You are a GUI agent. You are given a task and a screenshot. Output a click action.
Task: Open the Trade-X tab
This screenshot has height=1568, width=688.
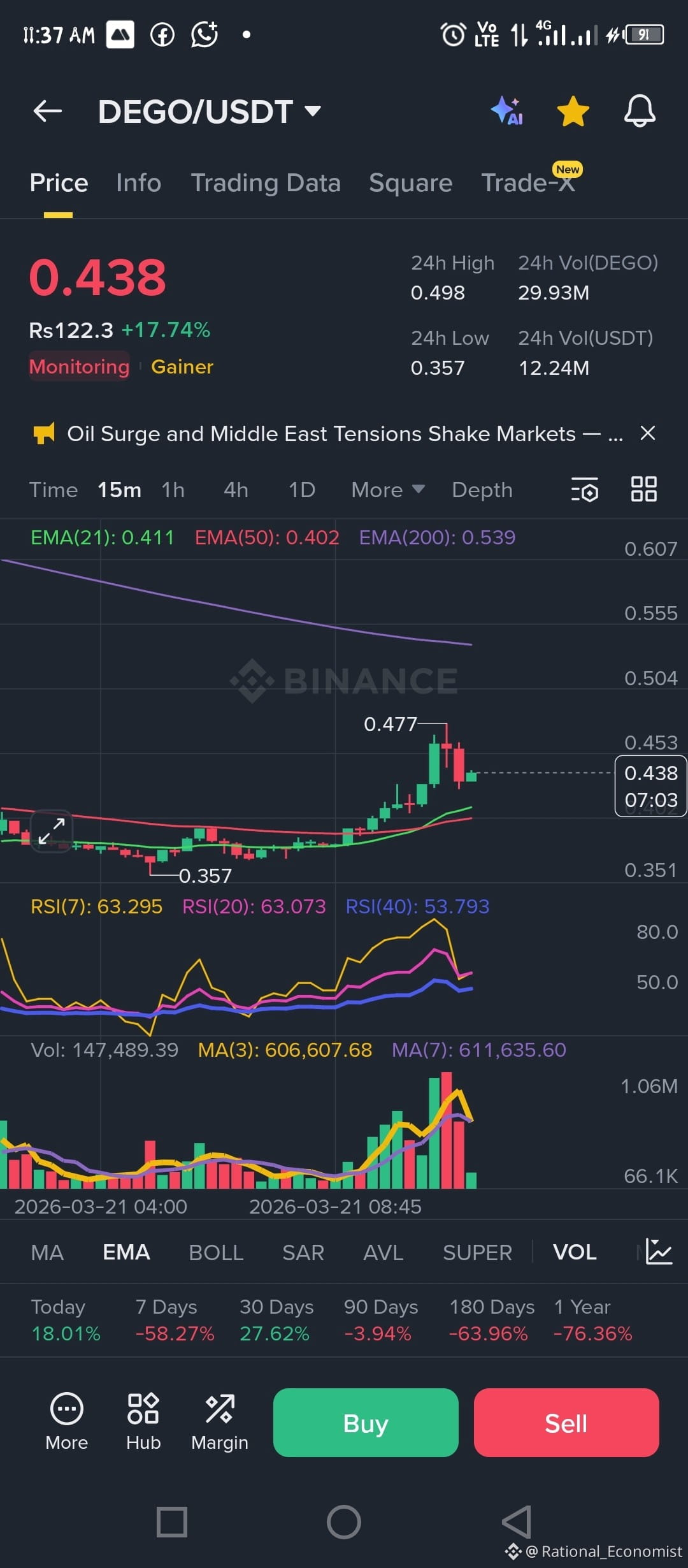coord(528,183)
